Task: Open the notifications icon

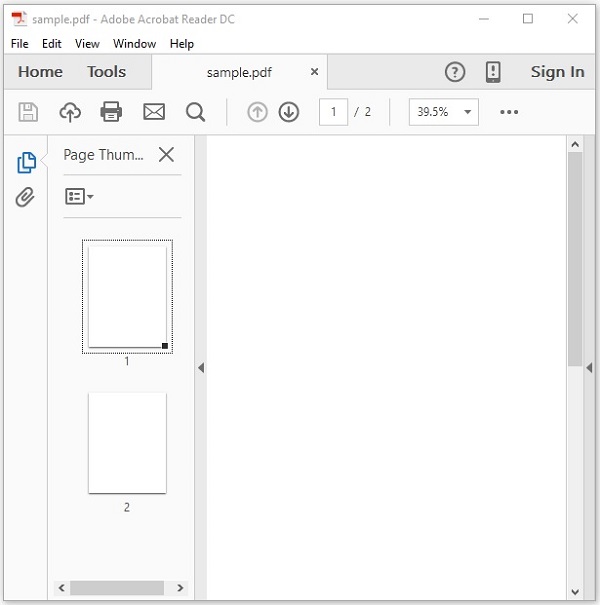Action: [x=493, y=72]
